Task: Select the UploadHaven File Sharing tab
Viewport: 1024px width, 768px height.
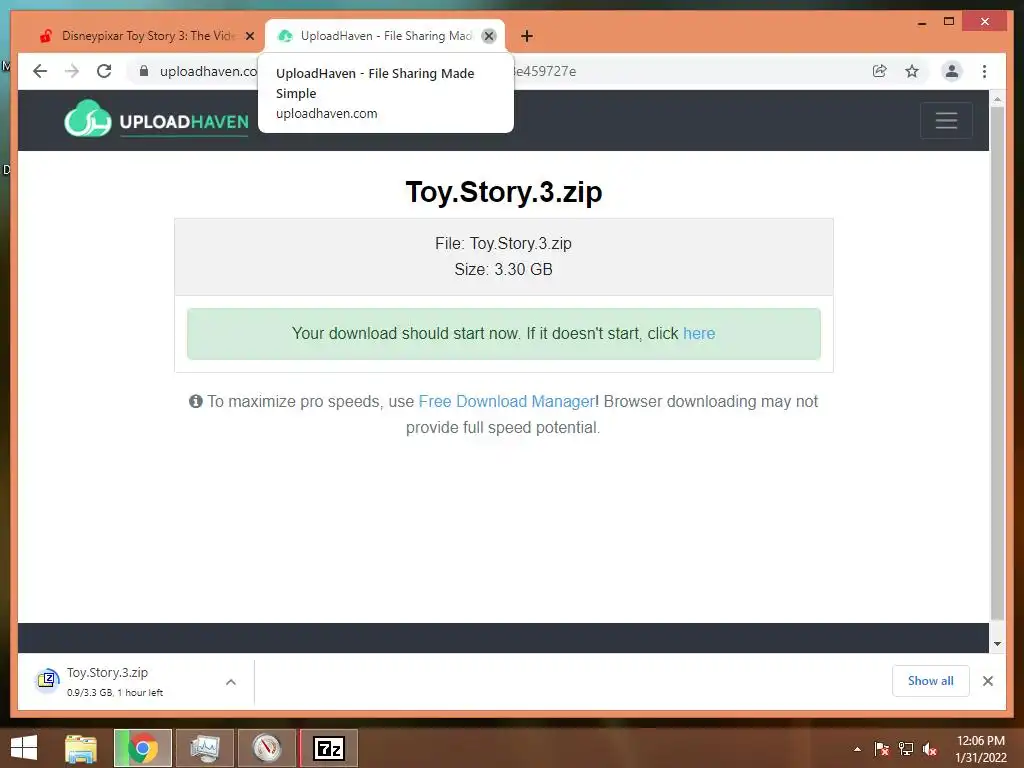Action: 385,36
